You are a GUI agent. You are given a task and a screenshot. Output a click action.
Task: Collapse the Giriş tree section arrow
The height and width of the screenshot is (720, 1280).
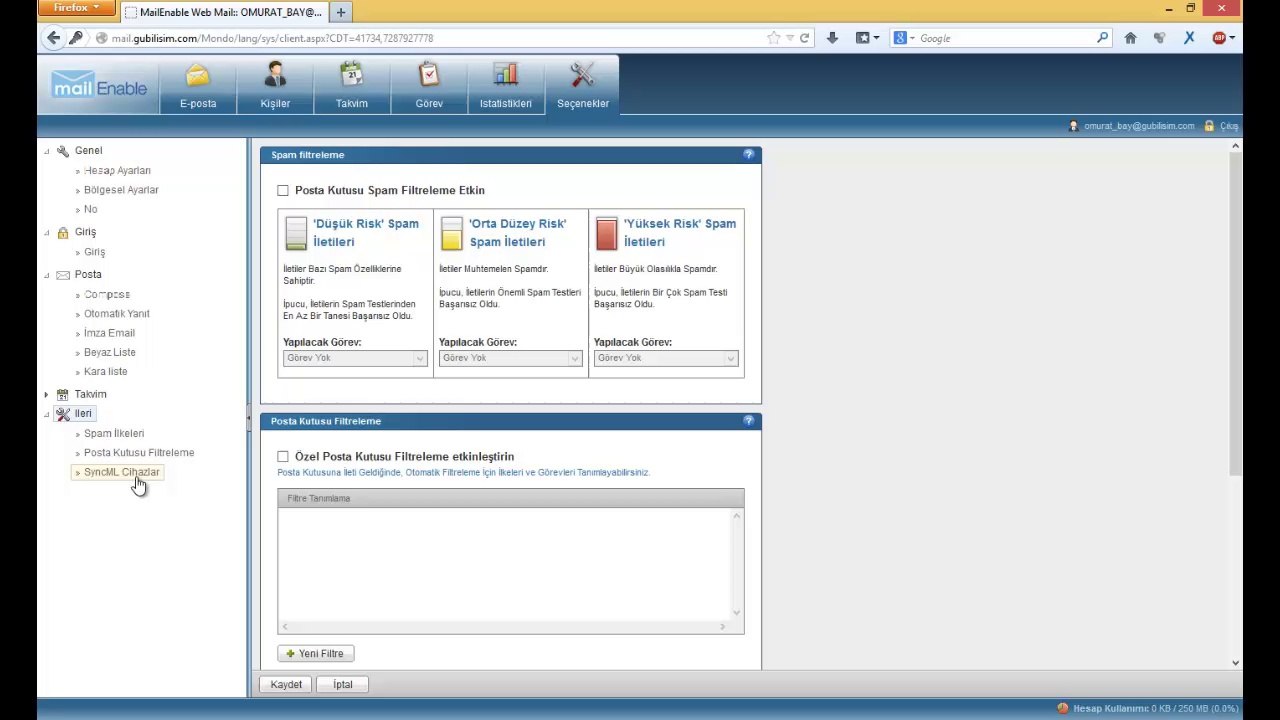[x=46, y=232]
